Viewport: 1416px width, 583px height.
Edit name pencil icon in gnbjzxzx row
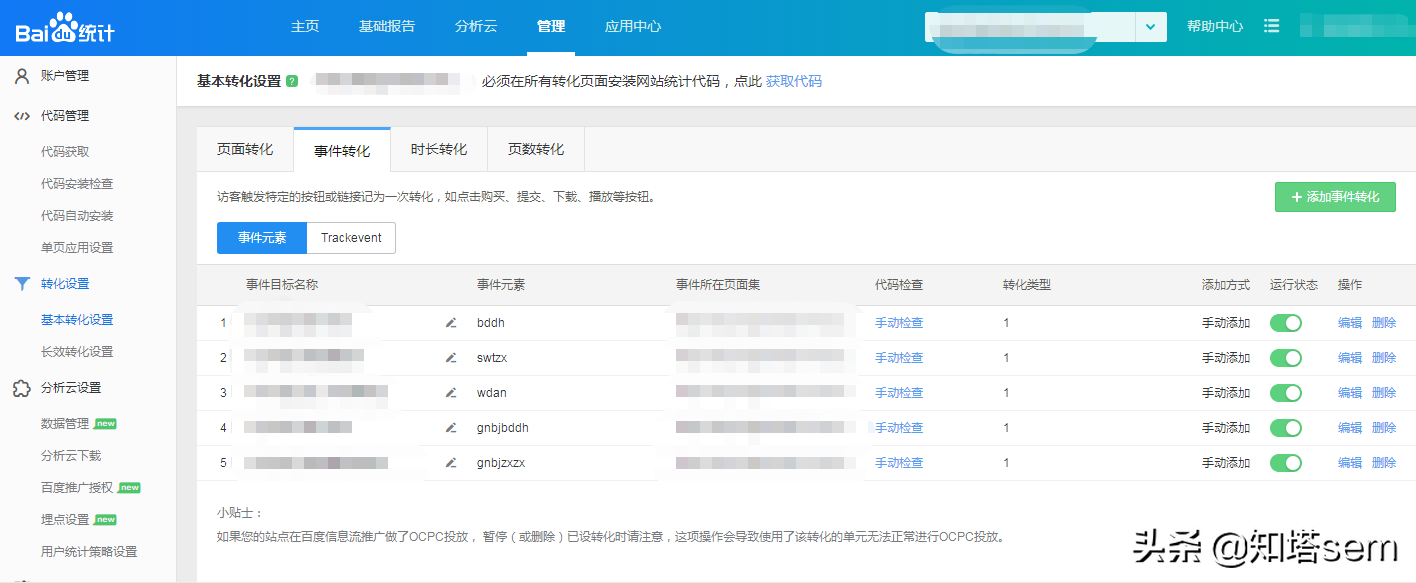point(451,463)
